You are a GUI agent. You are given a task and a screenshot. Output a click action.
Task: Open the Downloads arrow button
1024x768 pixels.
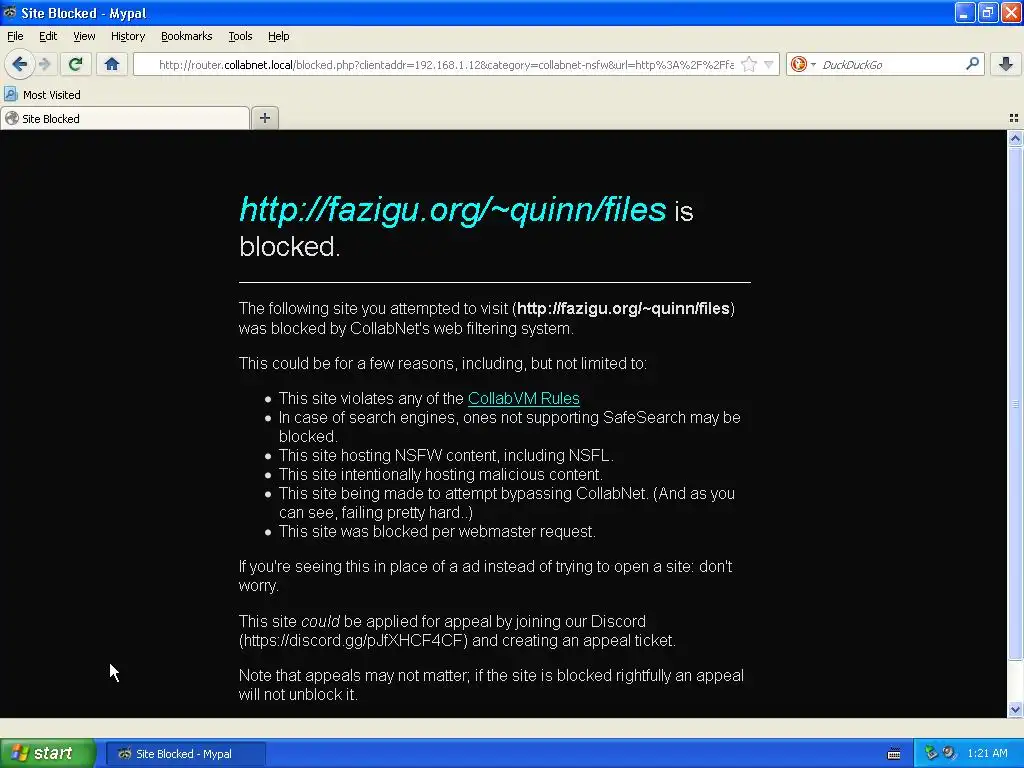1006,64
